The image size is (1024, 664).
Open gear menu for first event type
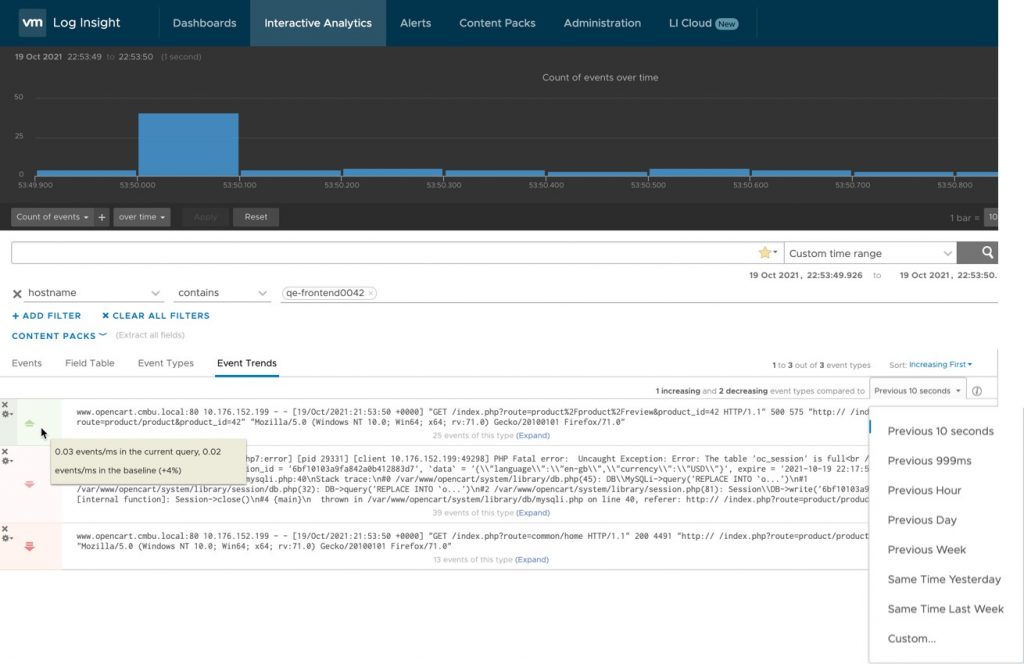(x=7, y=414)
